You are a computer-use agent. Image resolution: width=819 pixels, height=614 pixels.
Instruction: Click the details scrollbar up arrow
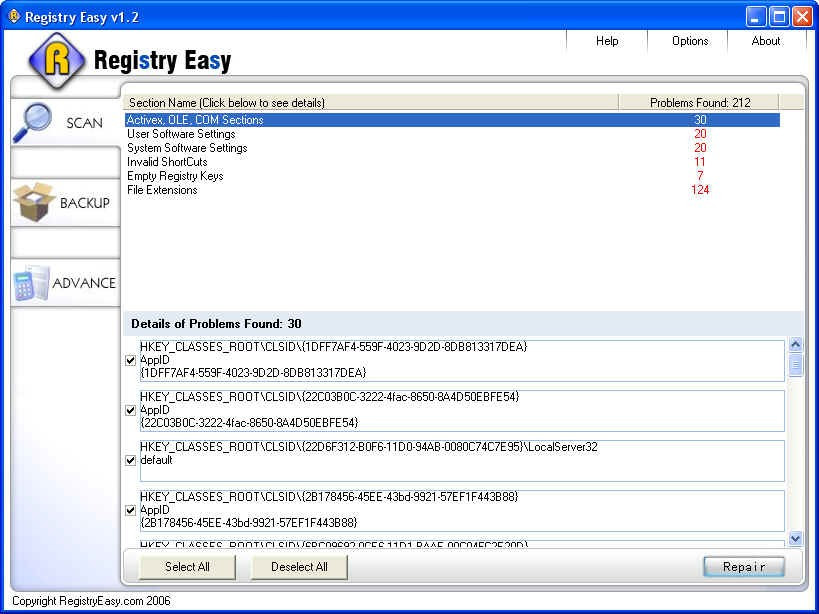[x=795, y=344]
